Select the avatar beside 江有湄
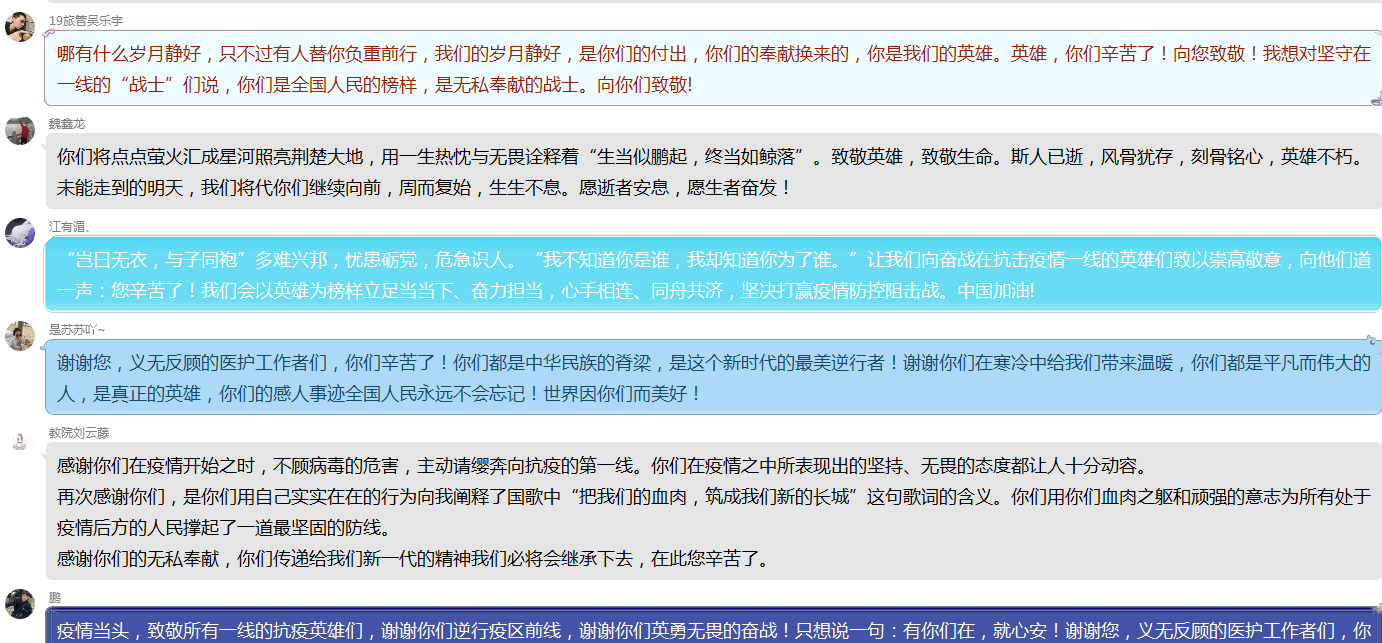Screen dimensions: 1382x643 click(20, 233)
